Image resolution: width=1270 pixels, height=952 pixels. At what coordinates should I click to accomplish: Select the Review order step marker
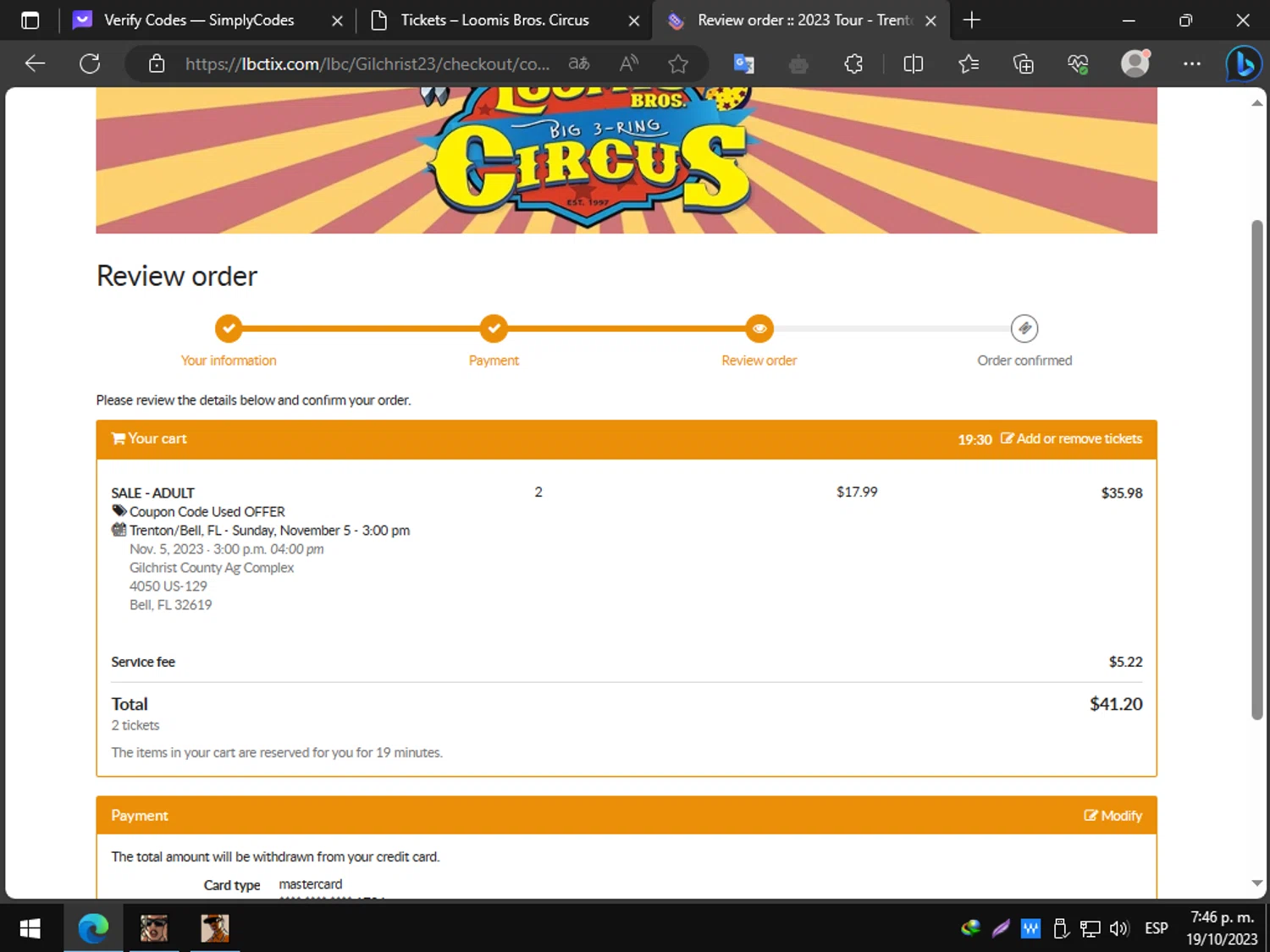tap(759, 328)
